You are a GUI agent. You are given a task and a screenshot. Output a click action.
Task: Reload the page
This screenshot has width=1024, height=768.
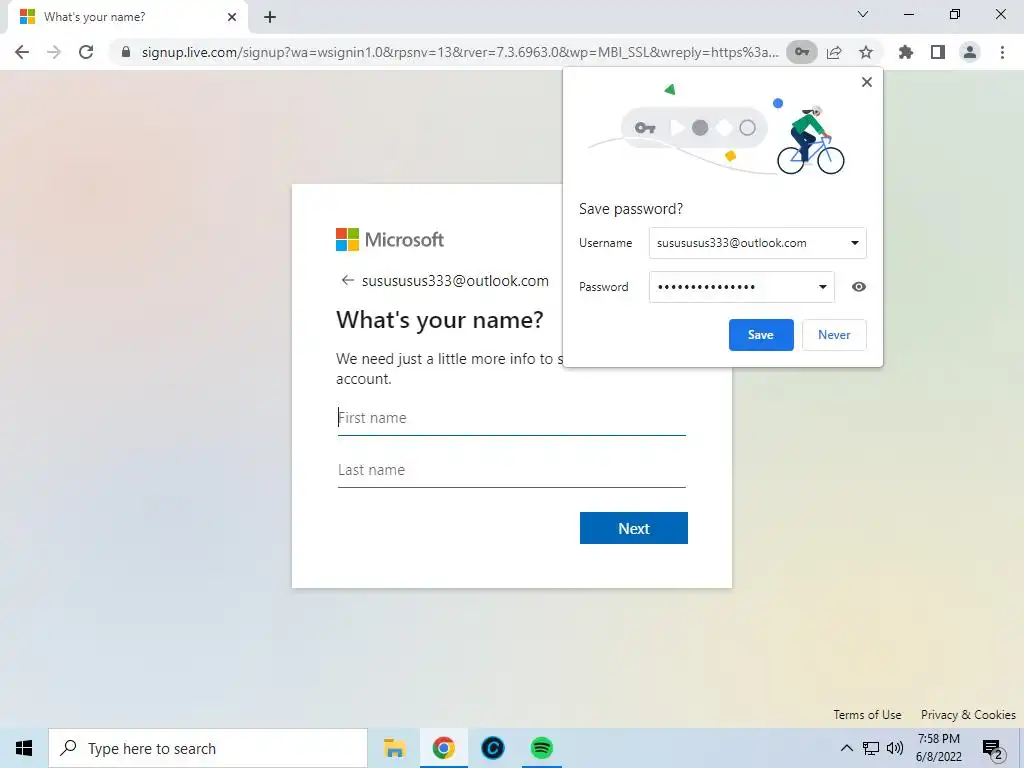(86, 52)
